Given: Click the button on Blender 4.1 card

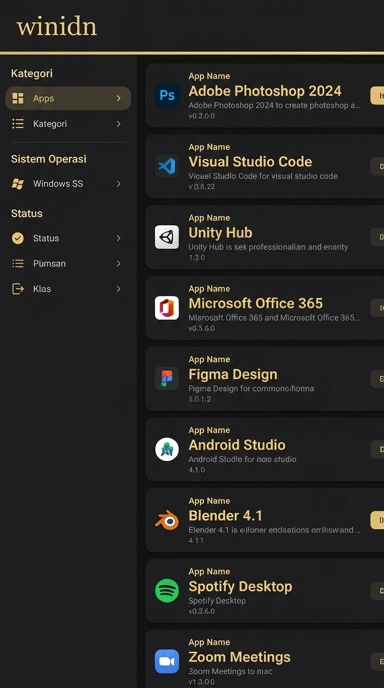Looking at the screenshot, I should 377,520.
